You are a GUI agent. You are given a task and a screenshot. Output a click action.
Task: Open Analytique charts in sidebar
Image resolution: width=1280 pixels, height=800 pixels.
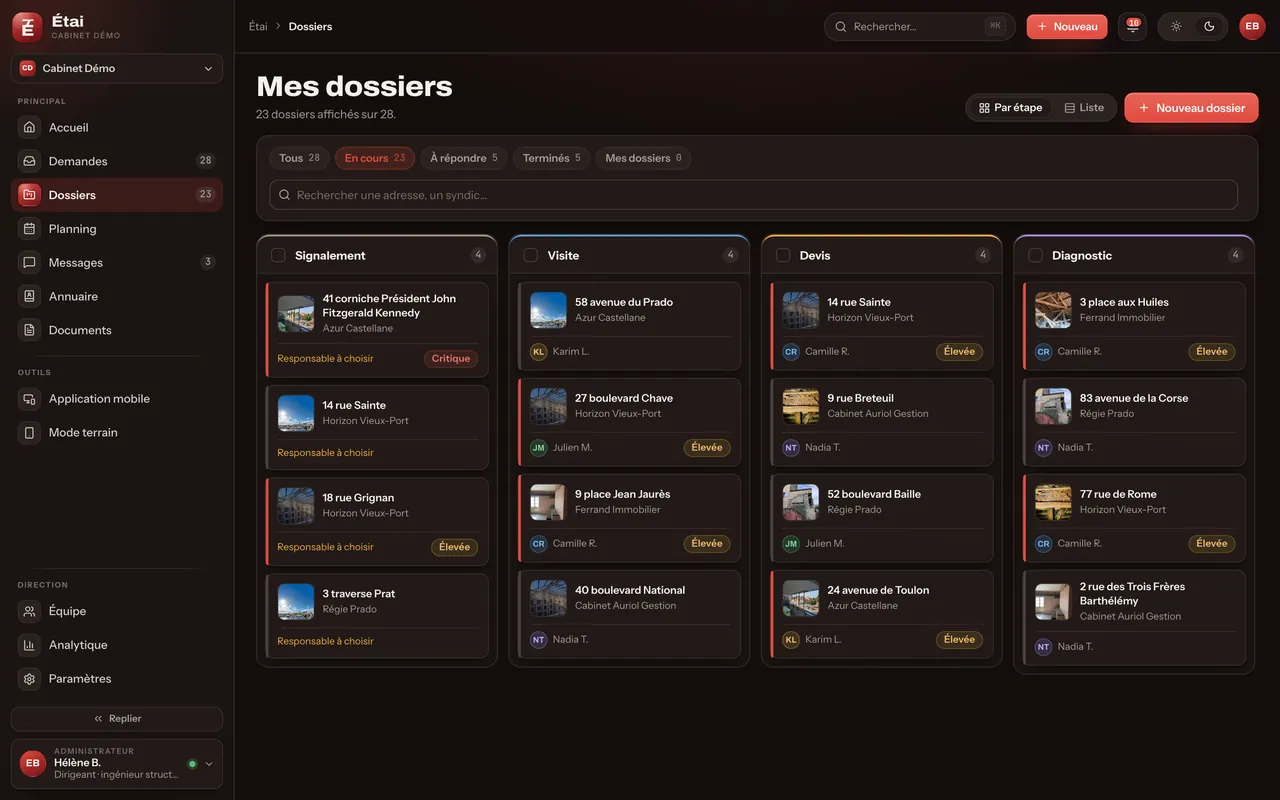(x=117, y=645)
